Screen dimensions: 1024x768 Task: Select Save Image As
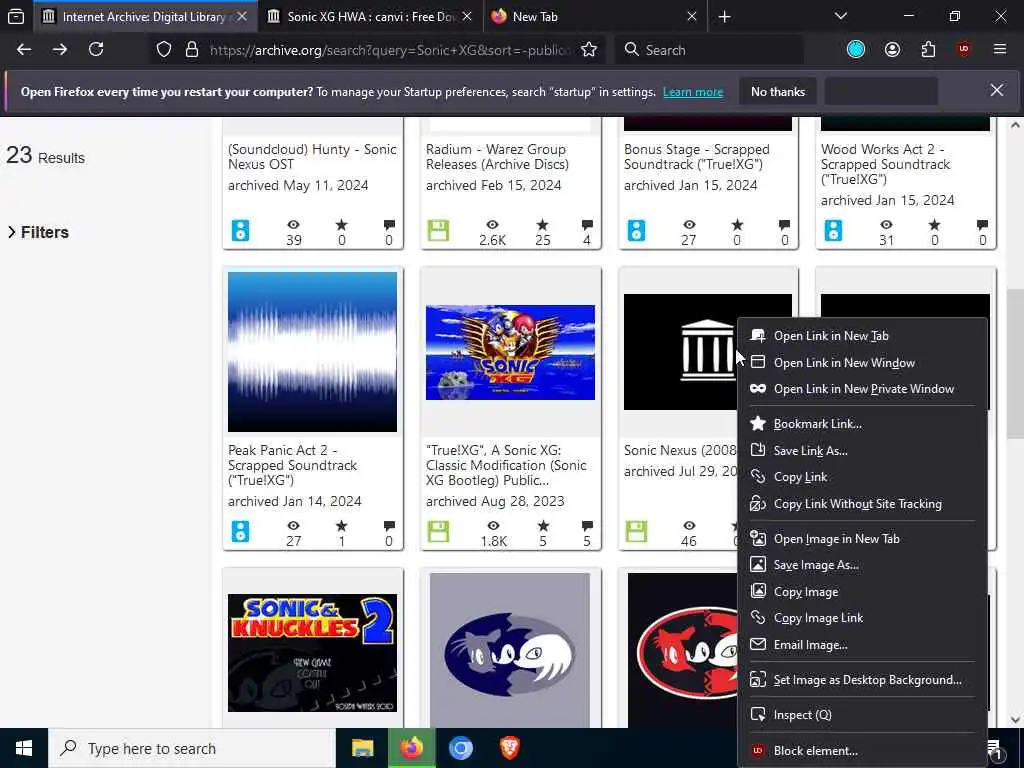[x=862, y=565]
